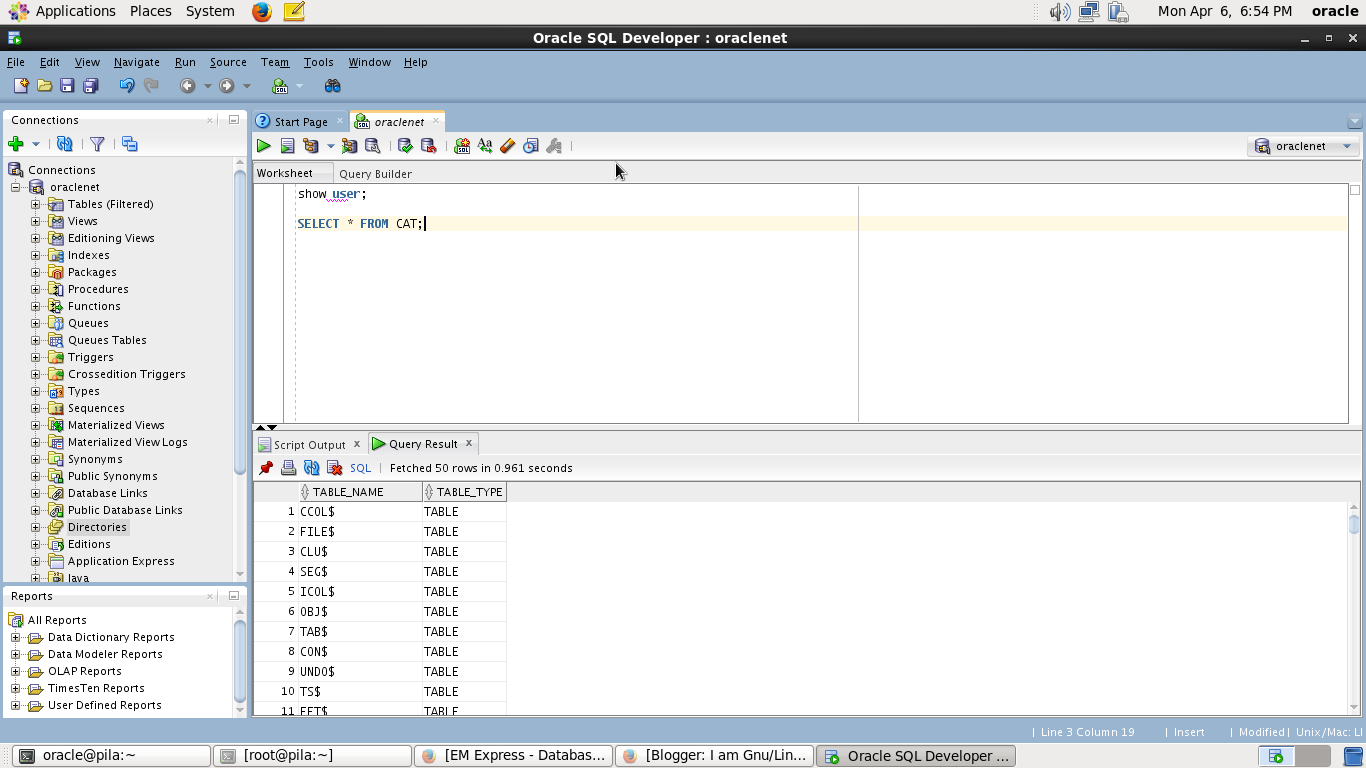Click the Forward navigation arrow icon
This screenshot has width=1366, height=768.
tap(227, 86)
